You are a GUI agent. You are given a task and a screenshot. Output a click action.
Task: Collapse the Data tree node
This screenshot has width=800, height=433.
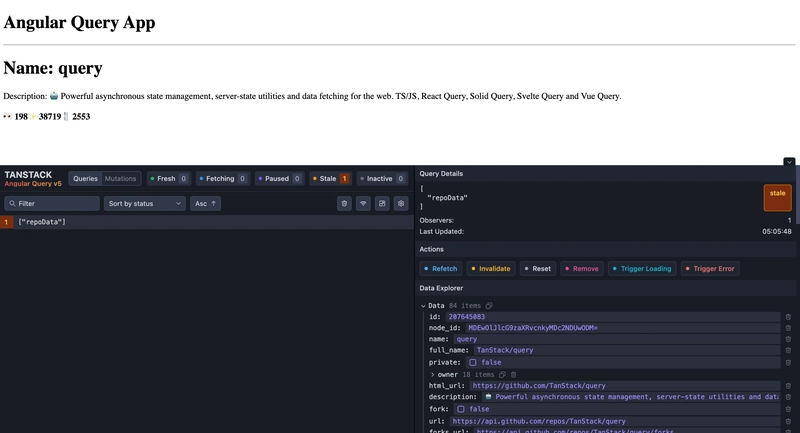[x=423, y=305]
